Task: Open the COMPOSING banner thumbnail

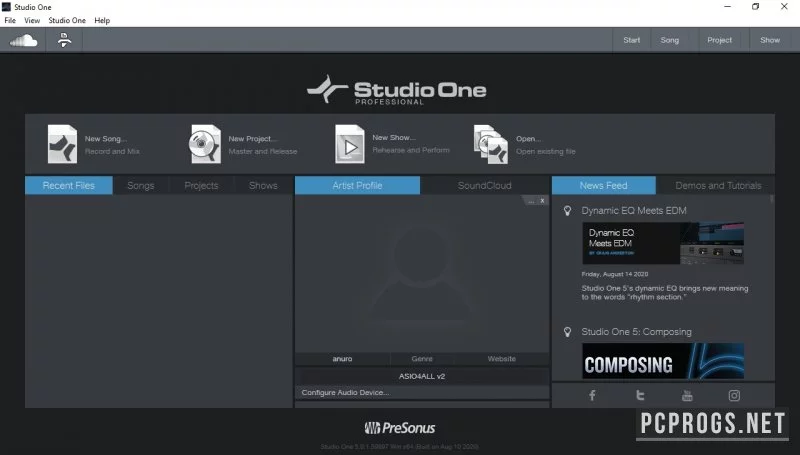Action: (663, 361)
